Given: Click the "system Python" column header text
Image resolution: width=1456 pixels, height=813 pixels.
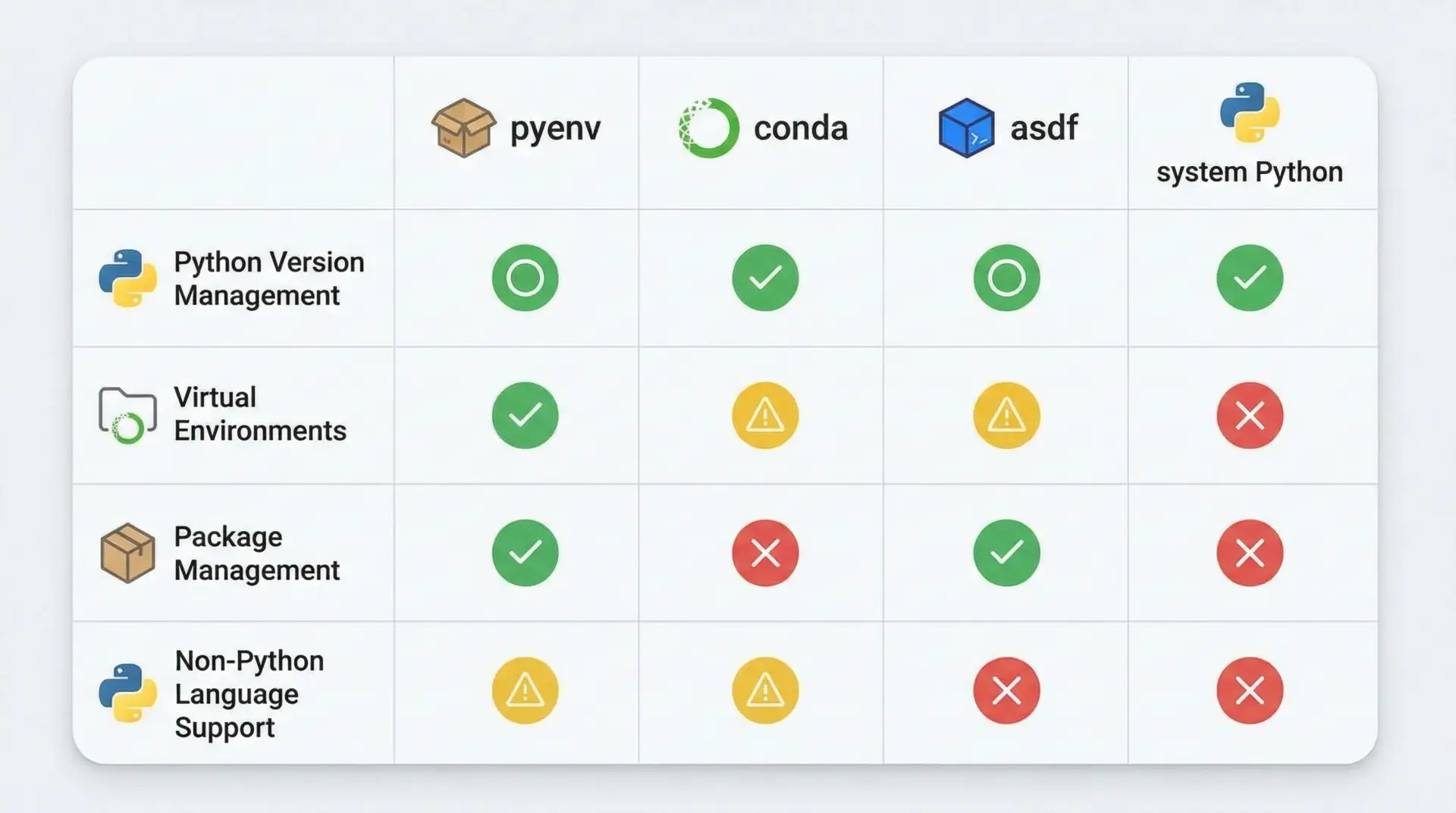Looking at the screenshot, I should coord(1250,172).
